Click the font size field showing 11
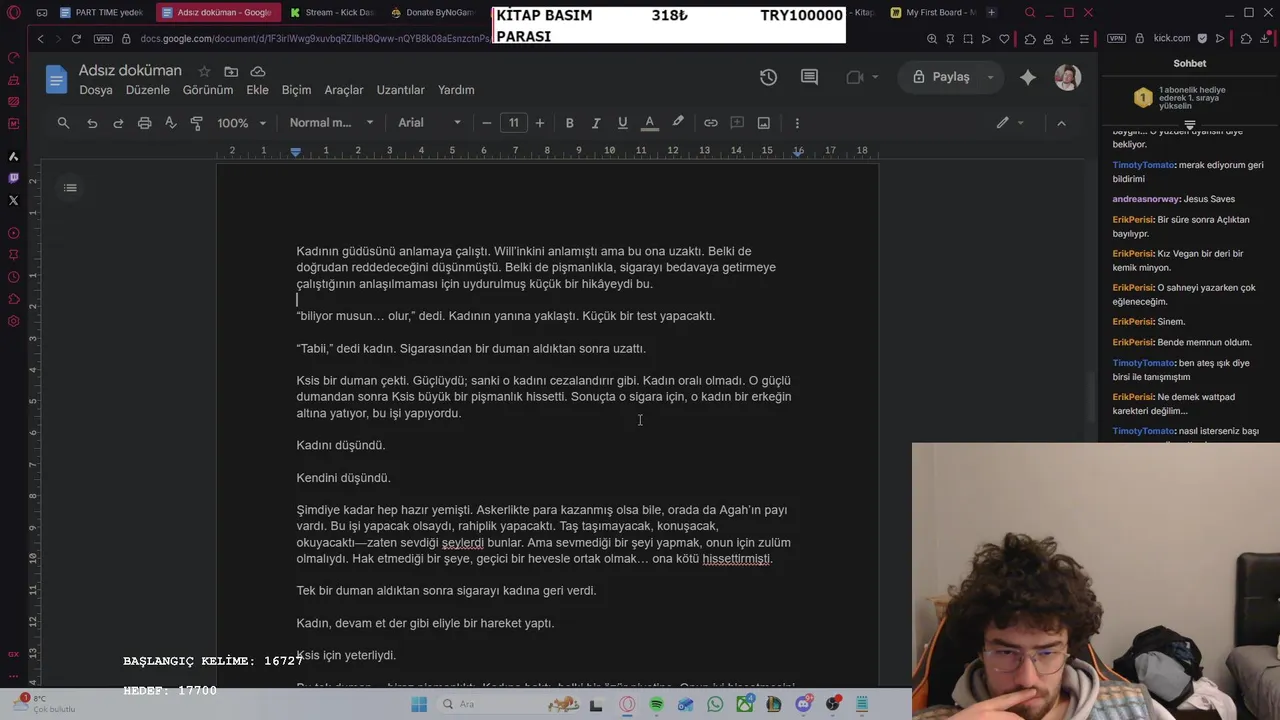 513,123
